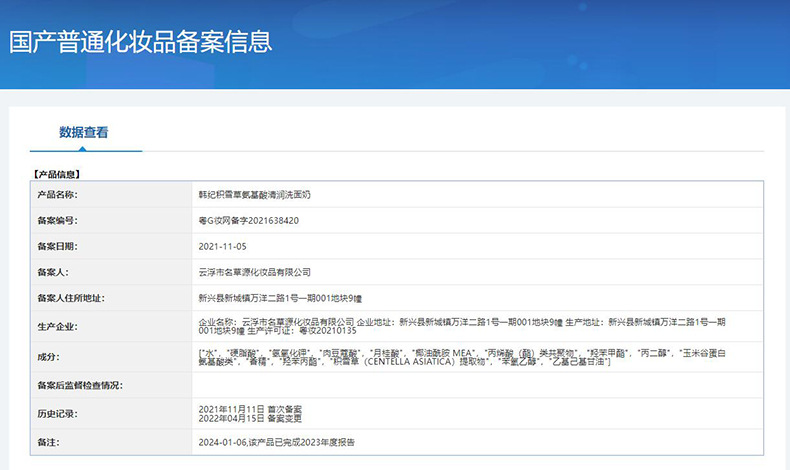Image resolution: width=790 pixels, height=470 pixels.
Task: Select address 新兴县新城镇万洋二路1号一期001地块9幢
Action: coord(280,298)
